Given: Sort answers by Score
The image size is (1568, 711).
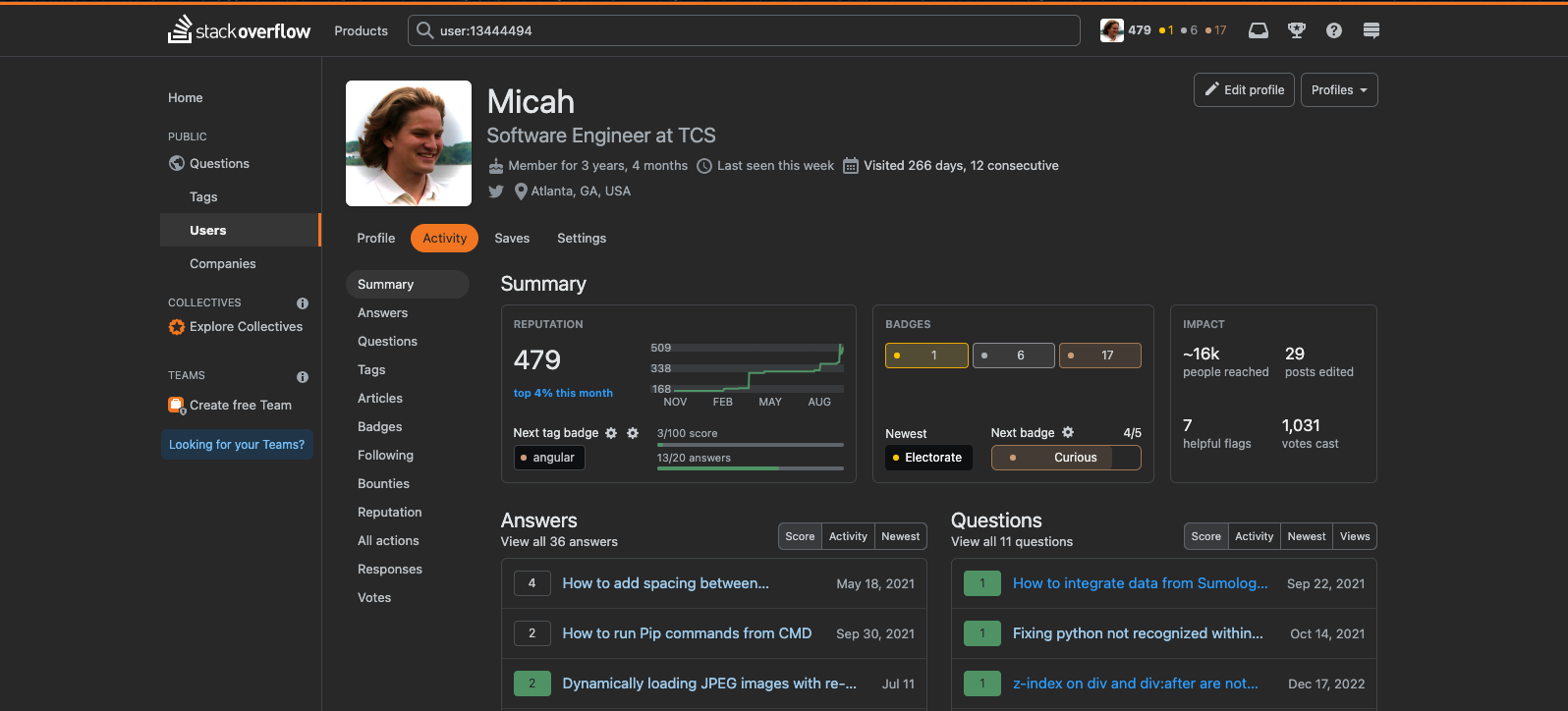Looking at the screenshot, I should (800, 536).
